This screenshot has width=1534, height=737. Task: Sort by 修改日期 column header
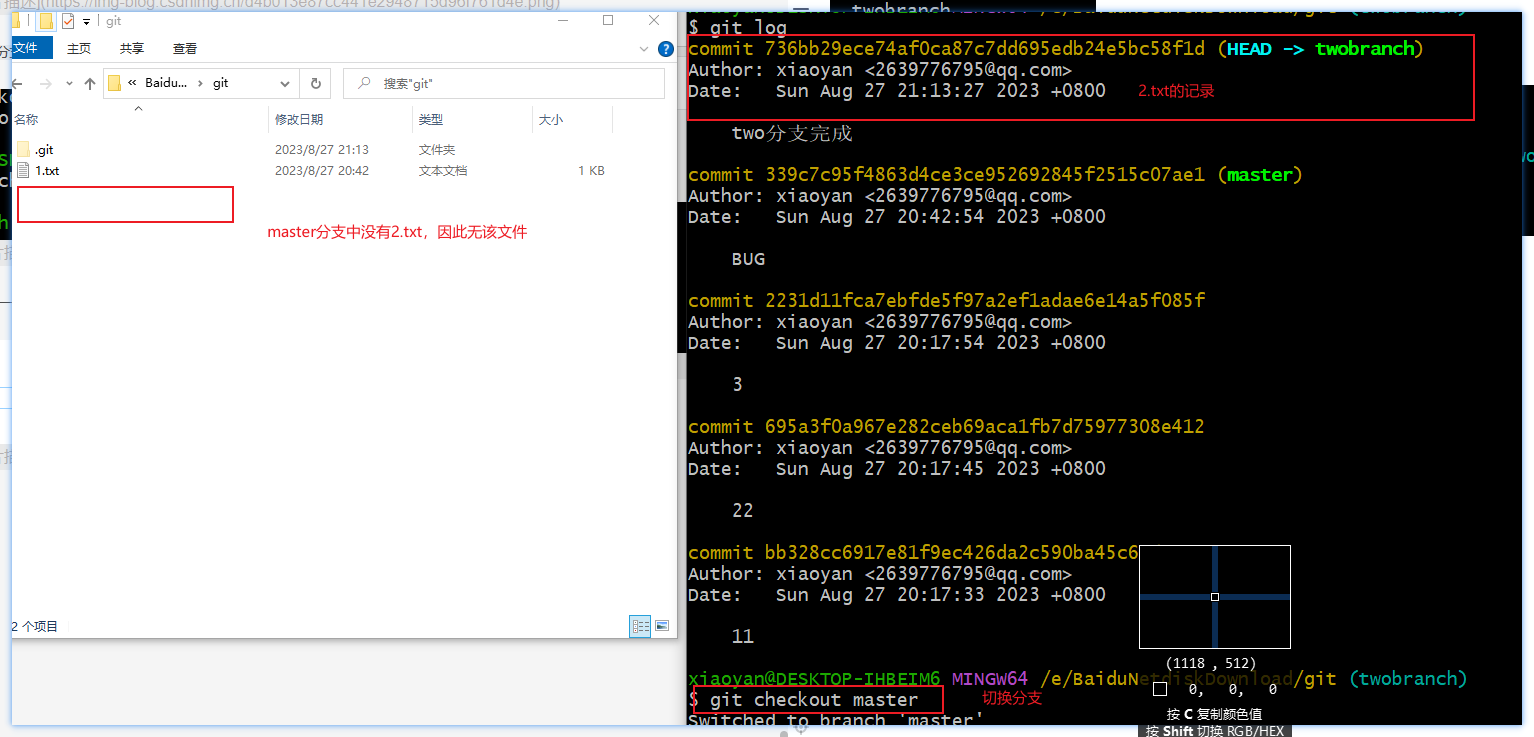[299, 119]
